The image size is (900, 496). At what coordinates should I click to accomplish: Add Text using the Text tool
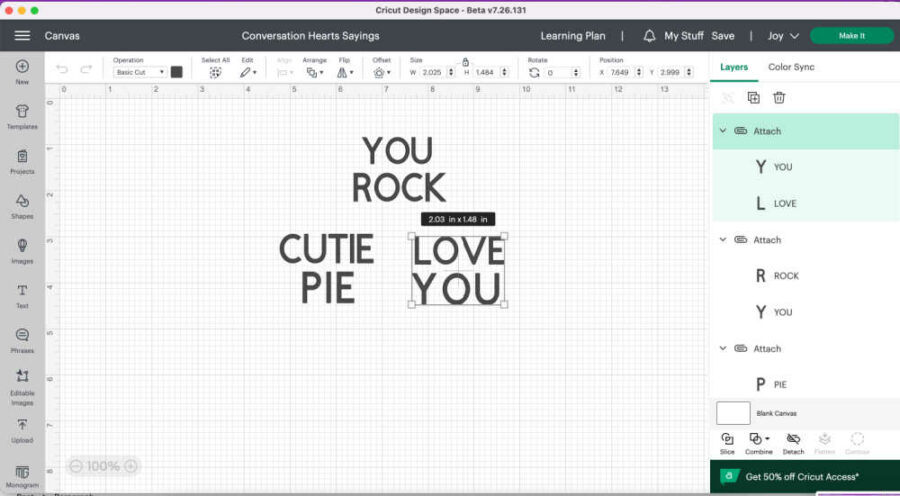coord(22,295)
